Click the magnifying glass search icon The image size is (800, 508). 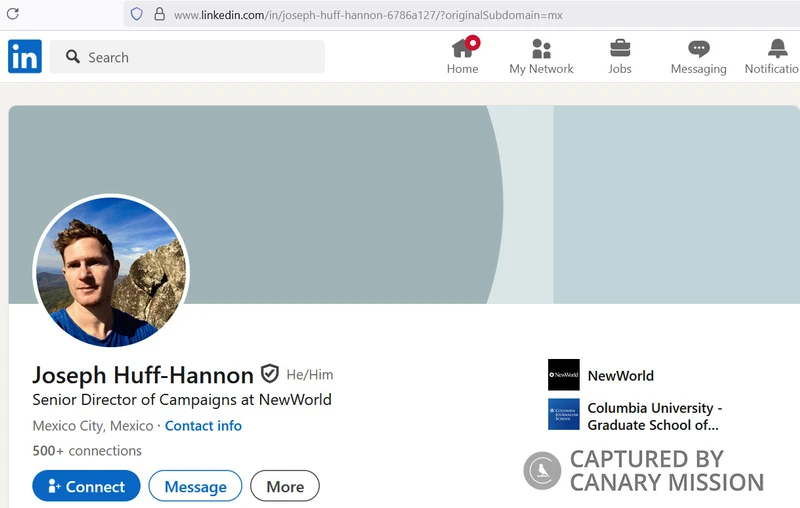tap(73, 57)
